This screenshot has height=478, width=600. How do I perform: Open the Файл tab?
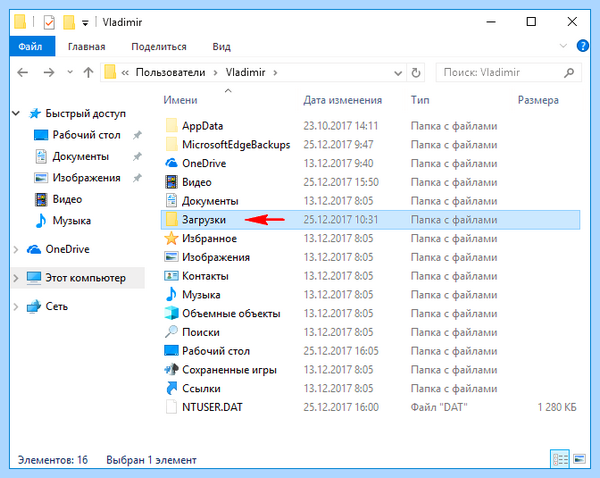pyautogui.click(x=32, y=46)
